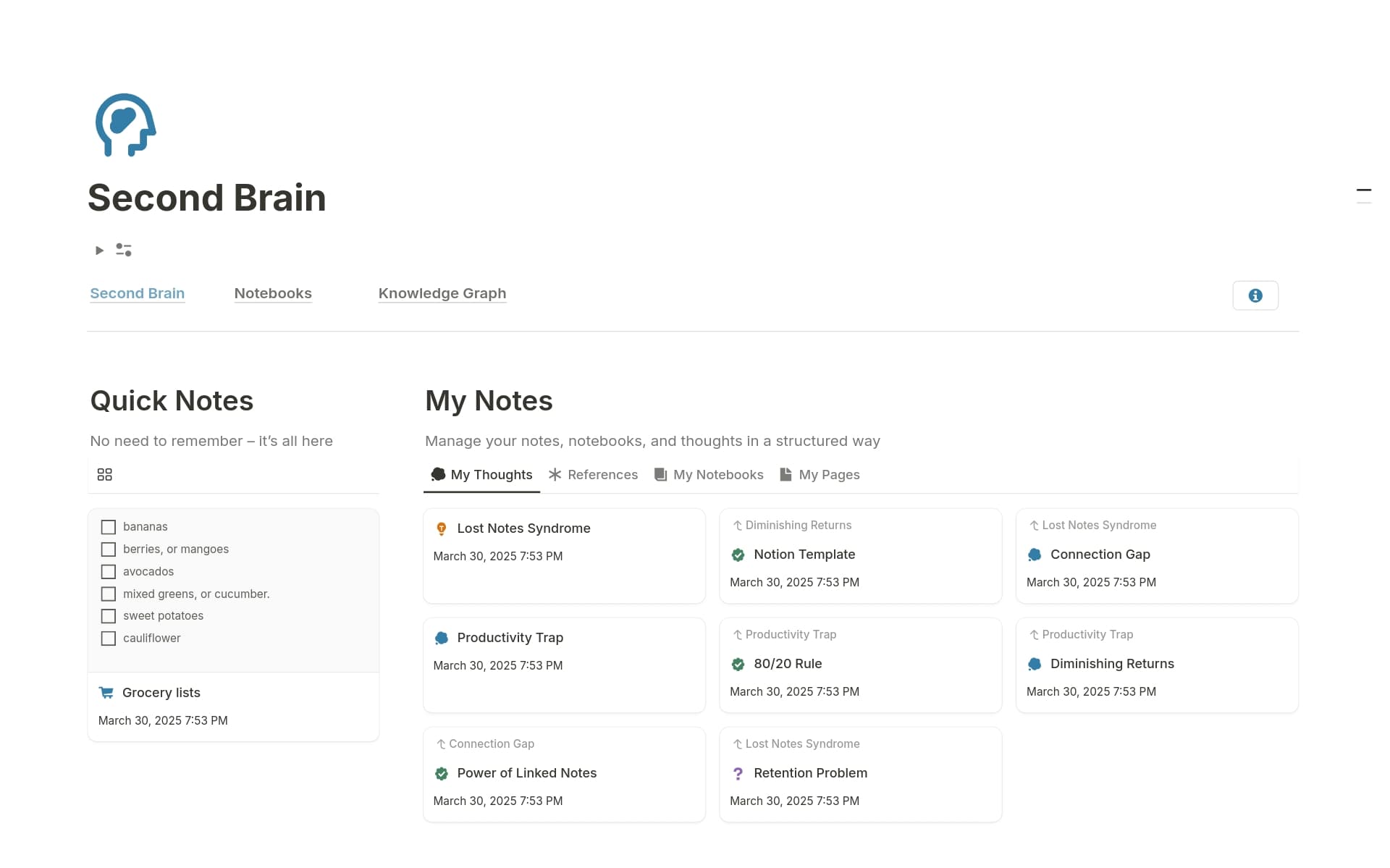
Task: Expand the play triangle under Second Brain title
Action: click(98, 250)
